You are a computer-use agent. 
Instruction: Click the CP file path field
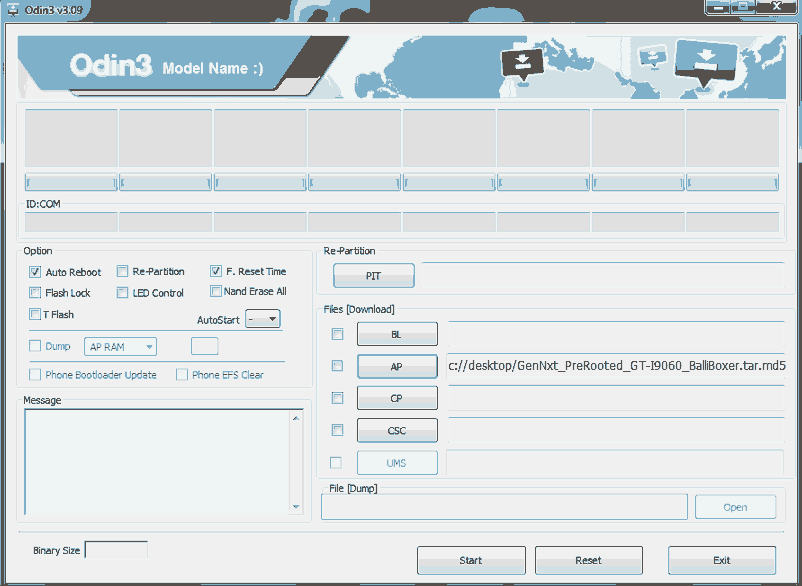[x=616, y=398]
